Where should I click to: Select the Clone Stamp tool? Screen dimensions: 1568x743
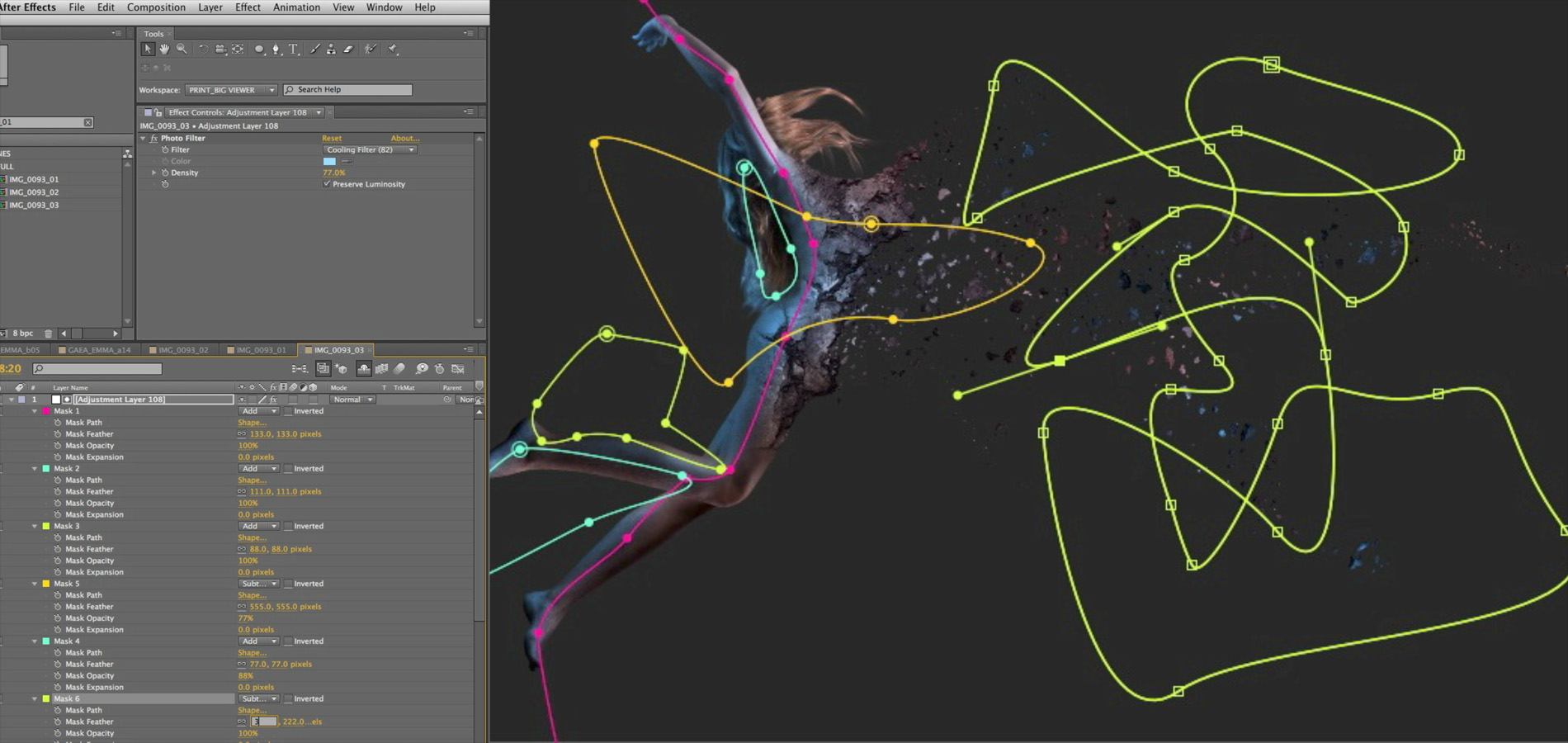[x=331, y=49]
